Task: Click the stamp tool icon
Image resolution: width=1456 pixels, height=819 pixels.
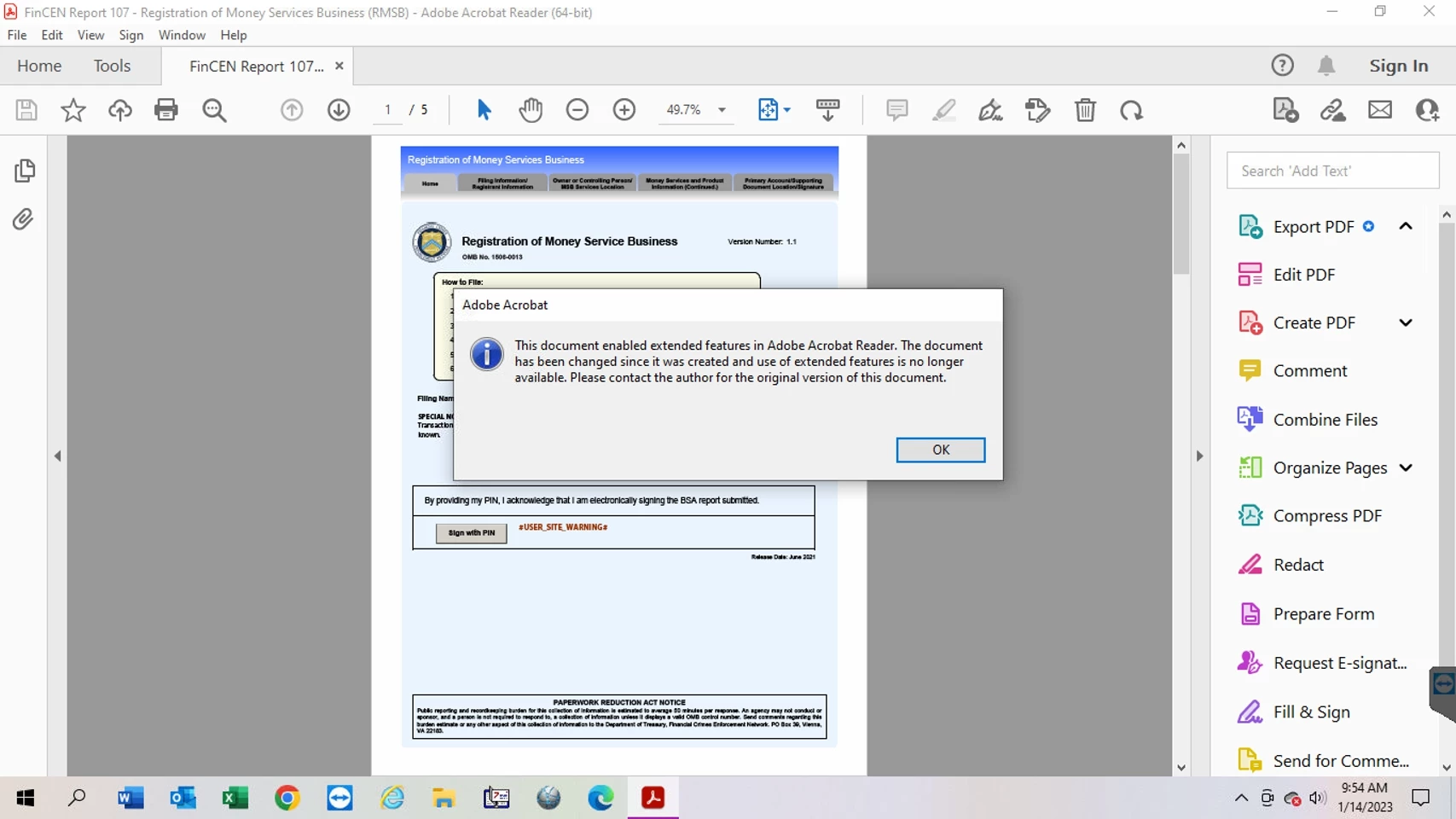Action: pyautogui.click(x=1037, y=110)
